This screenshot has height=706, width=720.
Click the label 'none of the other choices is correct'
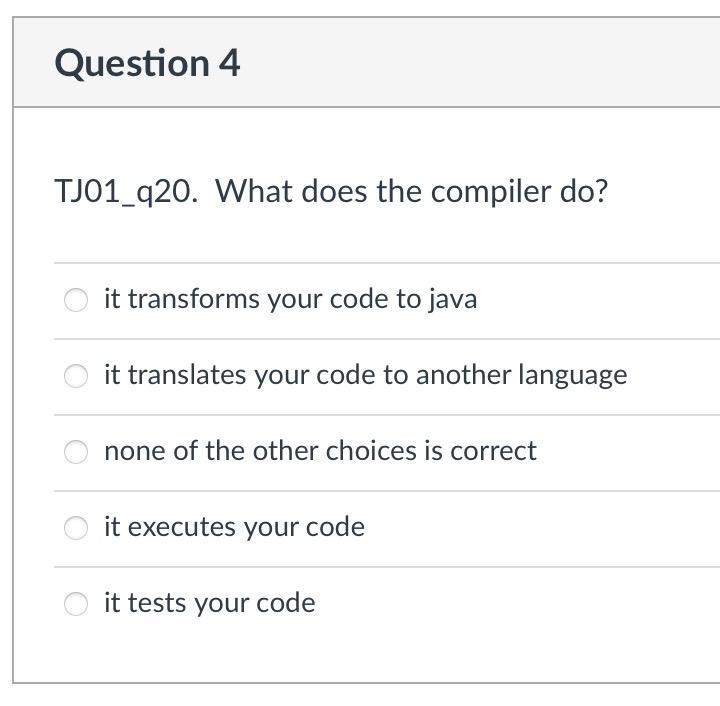[321, 451]
